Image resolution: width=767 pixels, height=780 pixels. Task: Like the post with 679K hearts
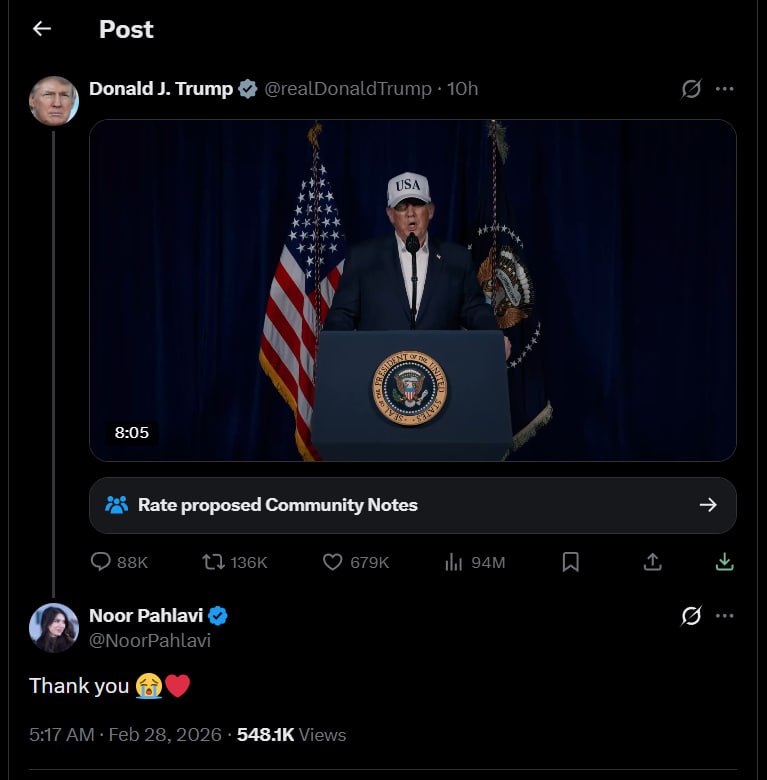coord(333,562)
